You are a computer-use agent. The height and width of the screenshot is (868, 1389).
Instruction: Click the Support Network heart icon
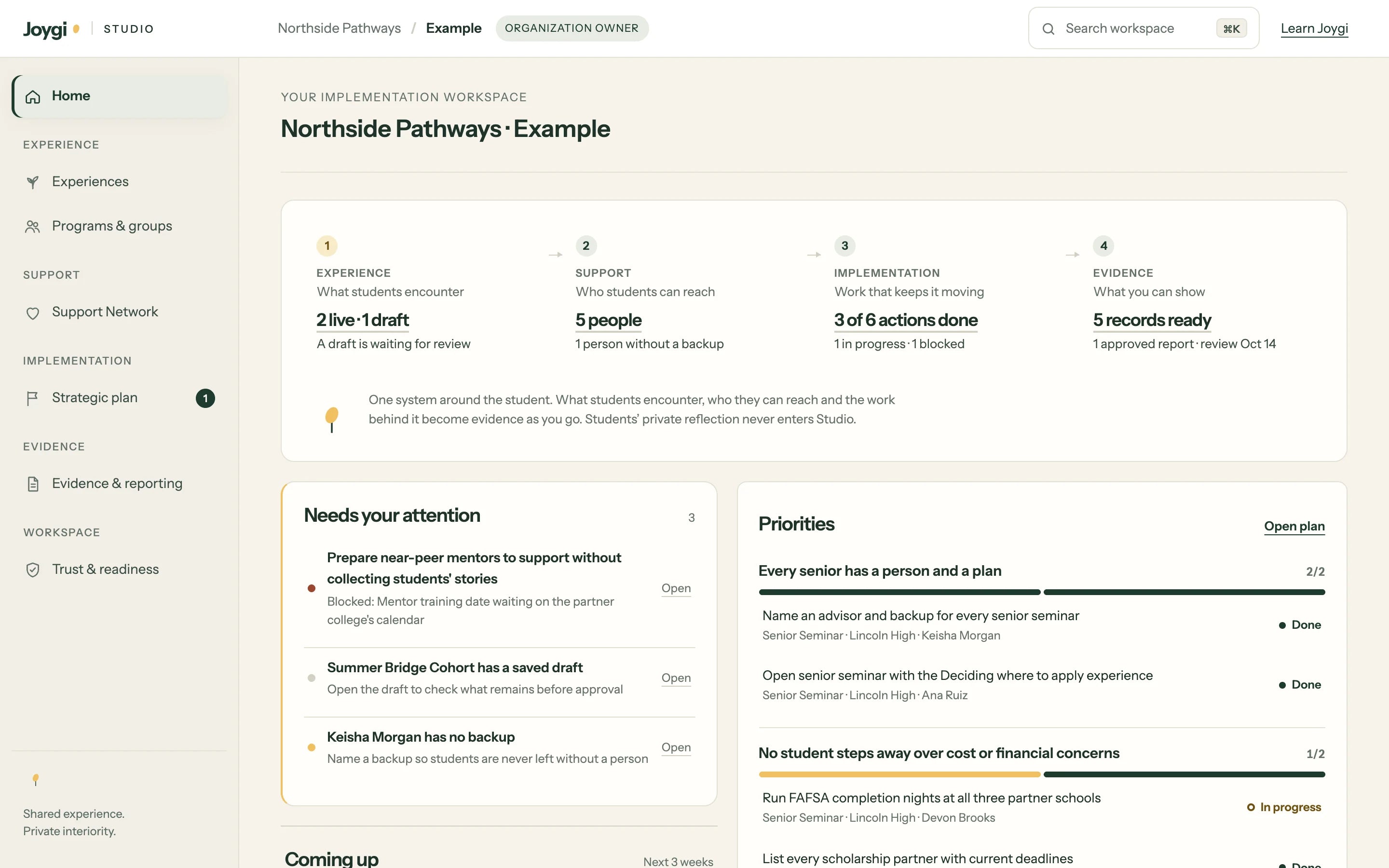(x=33, y=313)
